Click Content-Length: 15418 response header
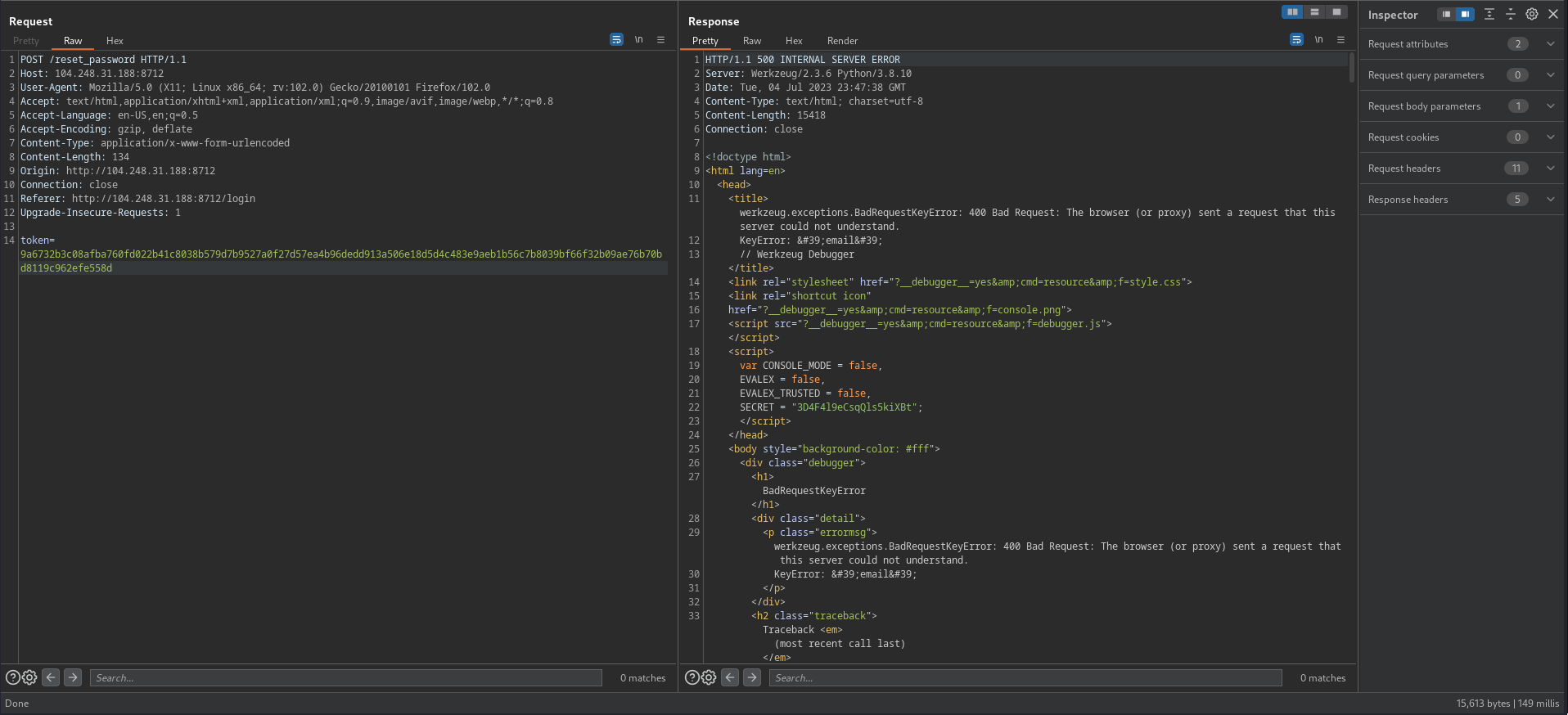This screenshot has width=1568, height=715. [x=765, y=115]
